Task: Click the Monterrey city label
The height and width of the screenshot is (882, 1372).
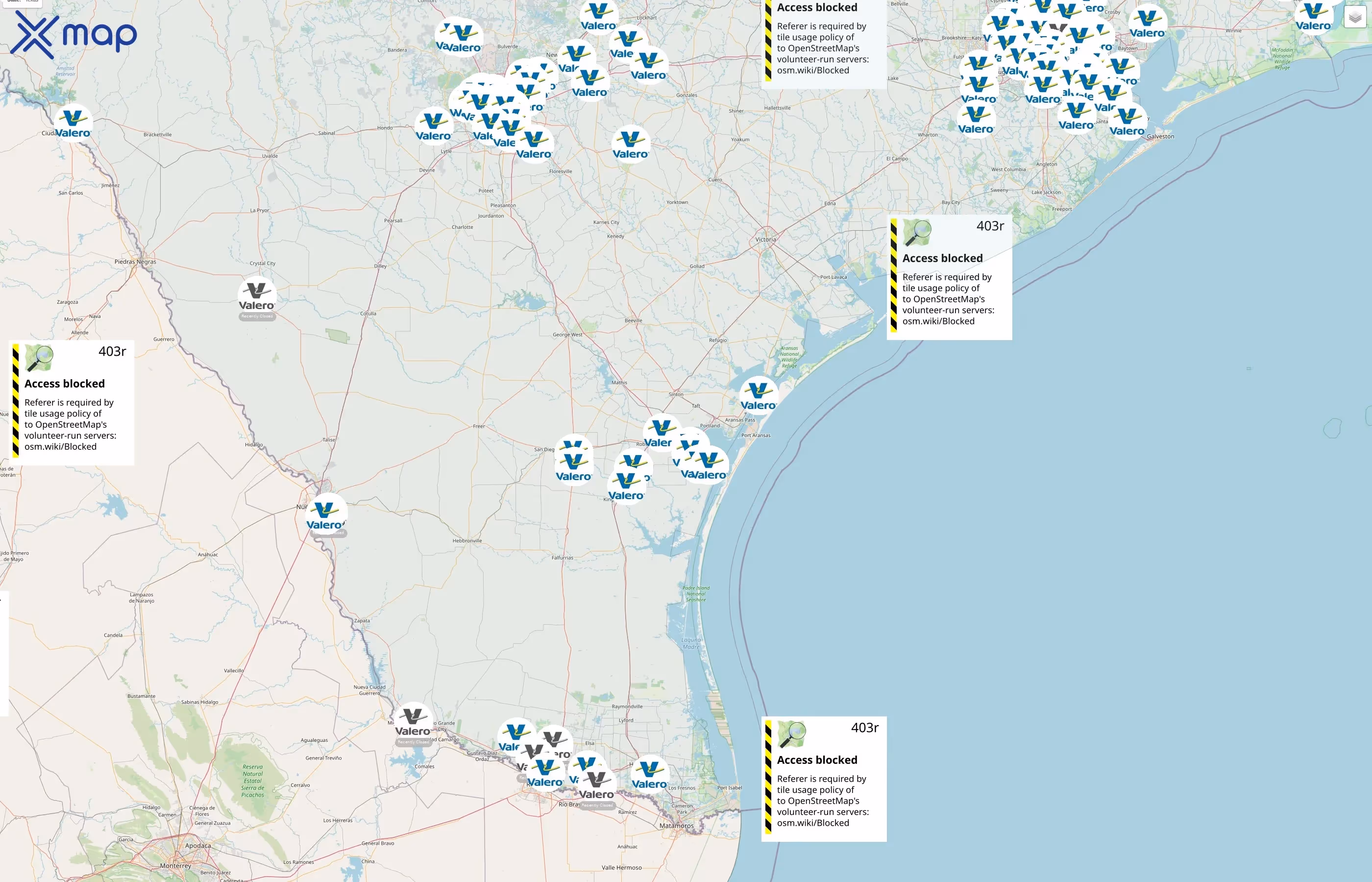Action: pos(176,866)
